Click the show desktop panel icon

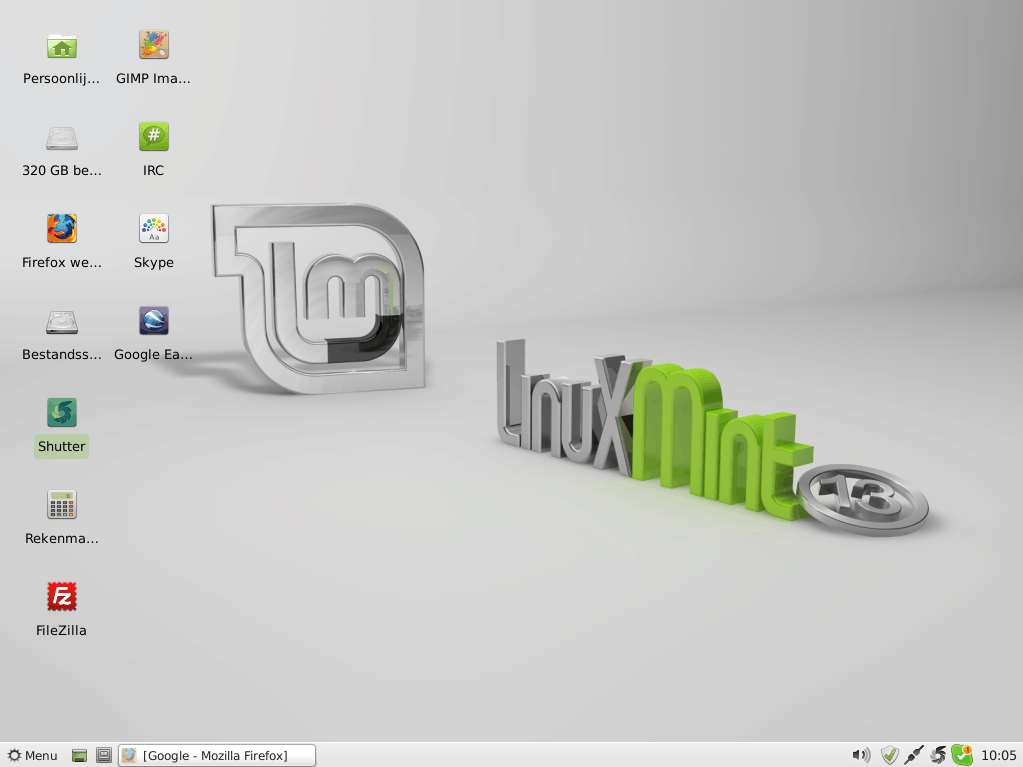pos(79,755)
